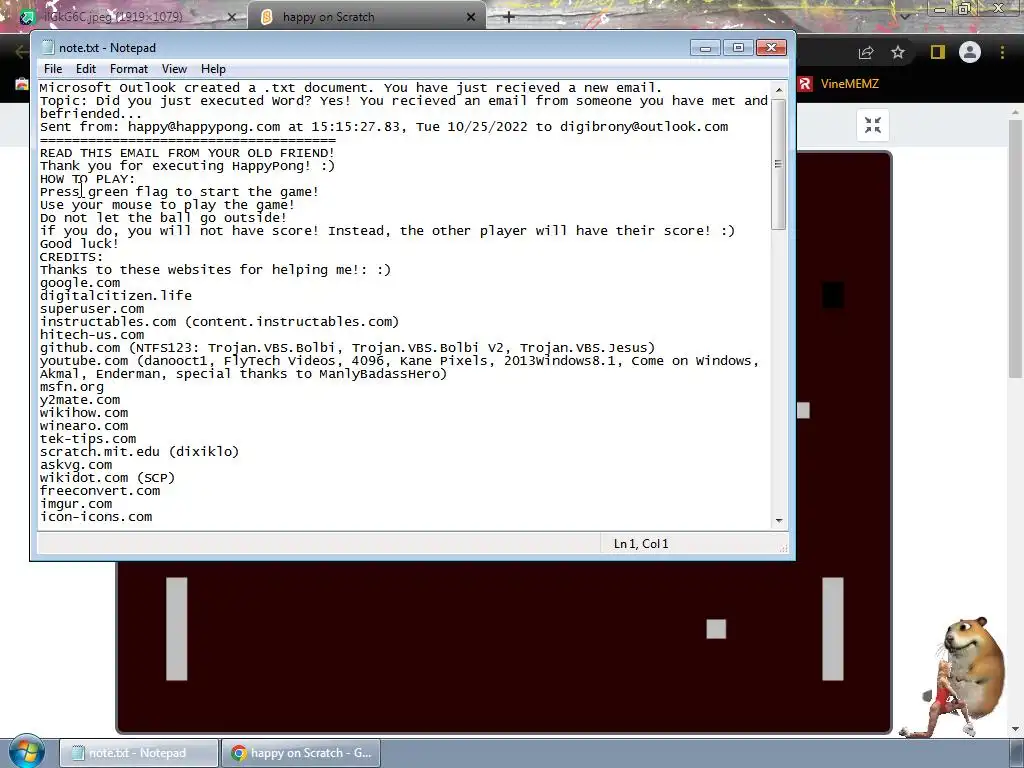Viewport: 1024px width, 768px height.
Task: Switch to the jpeg image browser tab
Action: pyautogui.click(x=124, y=16)
